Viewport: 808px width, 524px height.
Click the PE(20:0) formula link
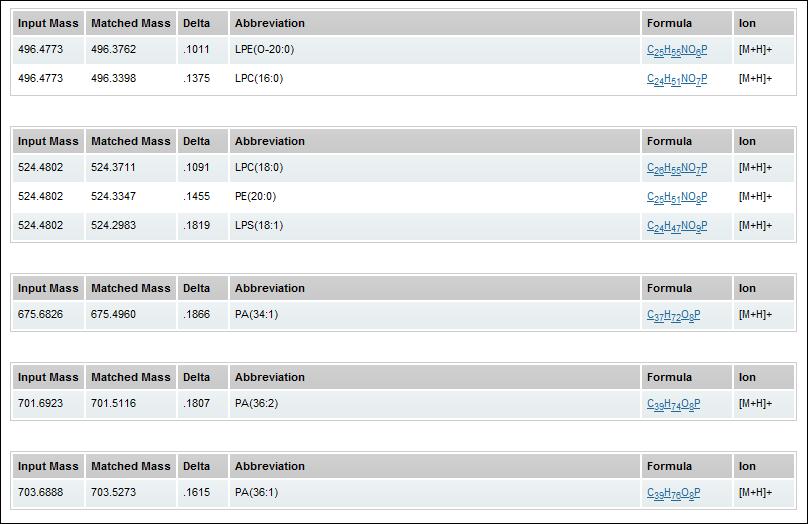(x=676, y=197)
